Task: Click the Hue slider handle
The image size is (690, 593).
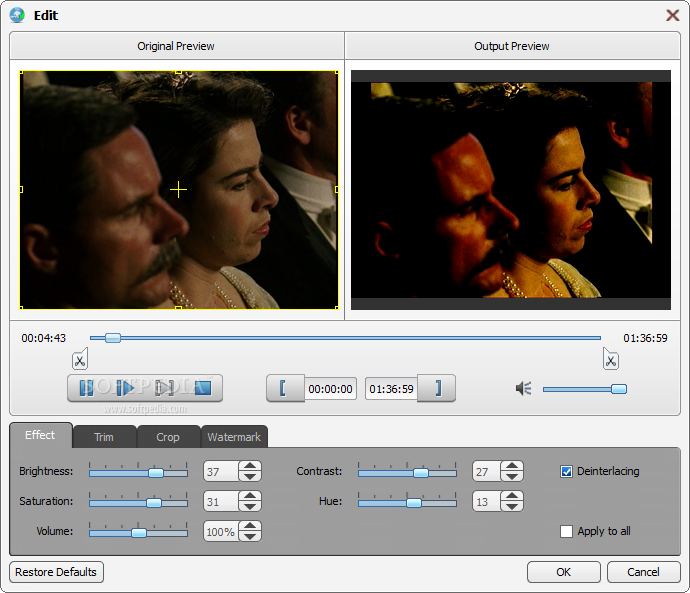Action: point(414,503)
